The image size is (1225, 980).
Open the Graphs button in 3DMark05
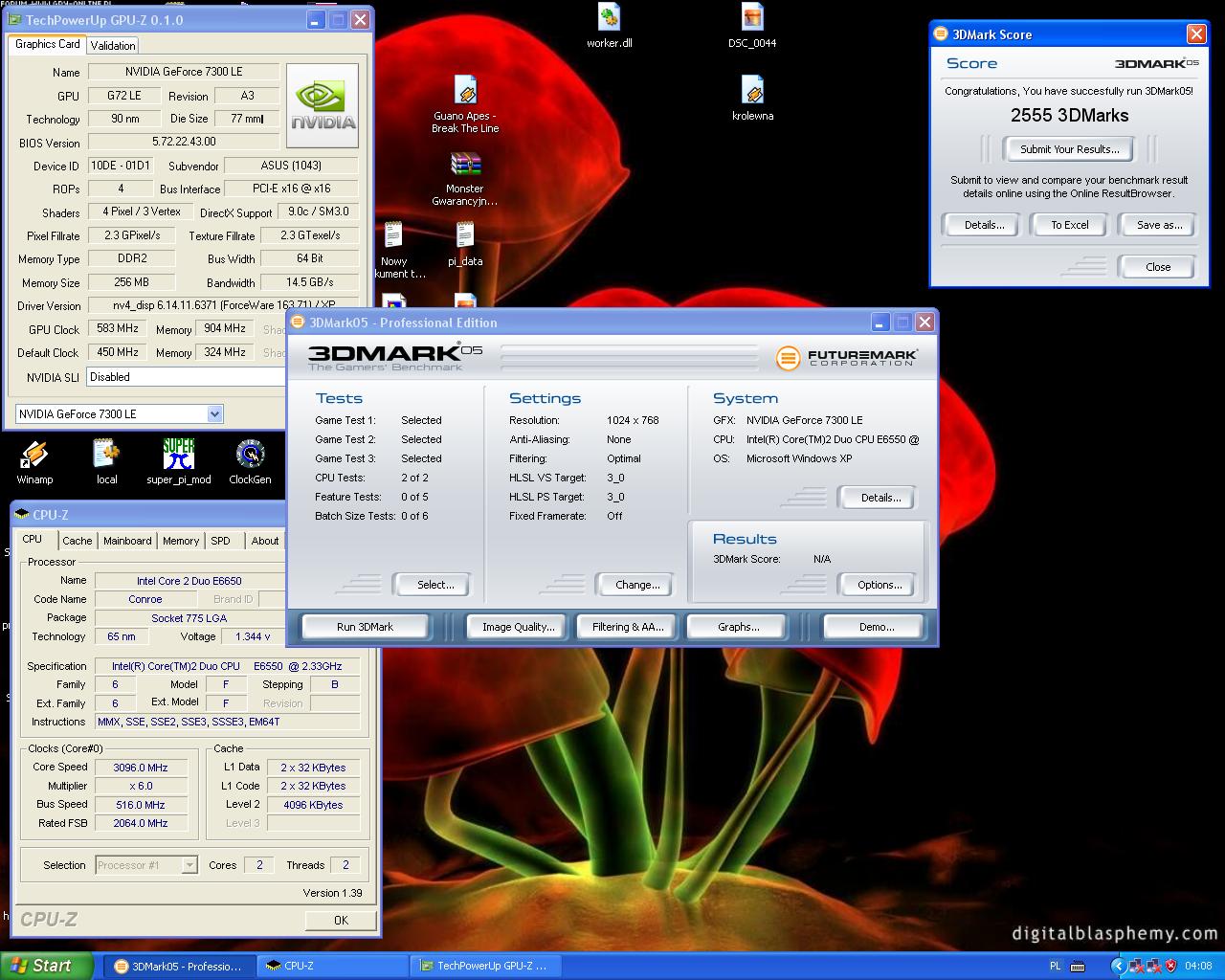pyautogui.click(x=739, y=627)
